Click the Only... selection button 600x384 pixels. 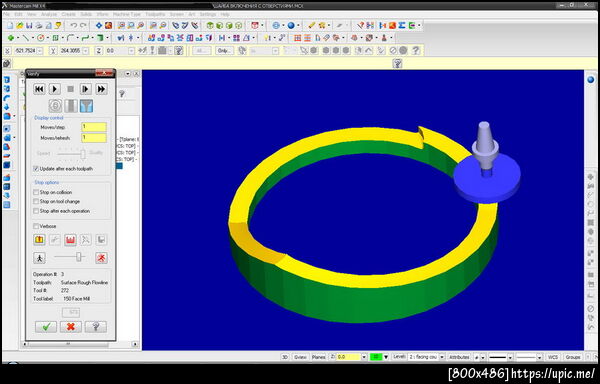(224, 50)
